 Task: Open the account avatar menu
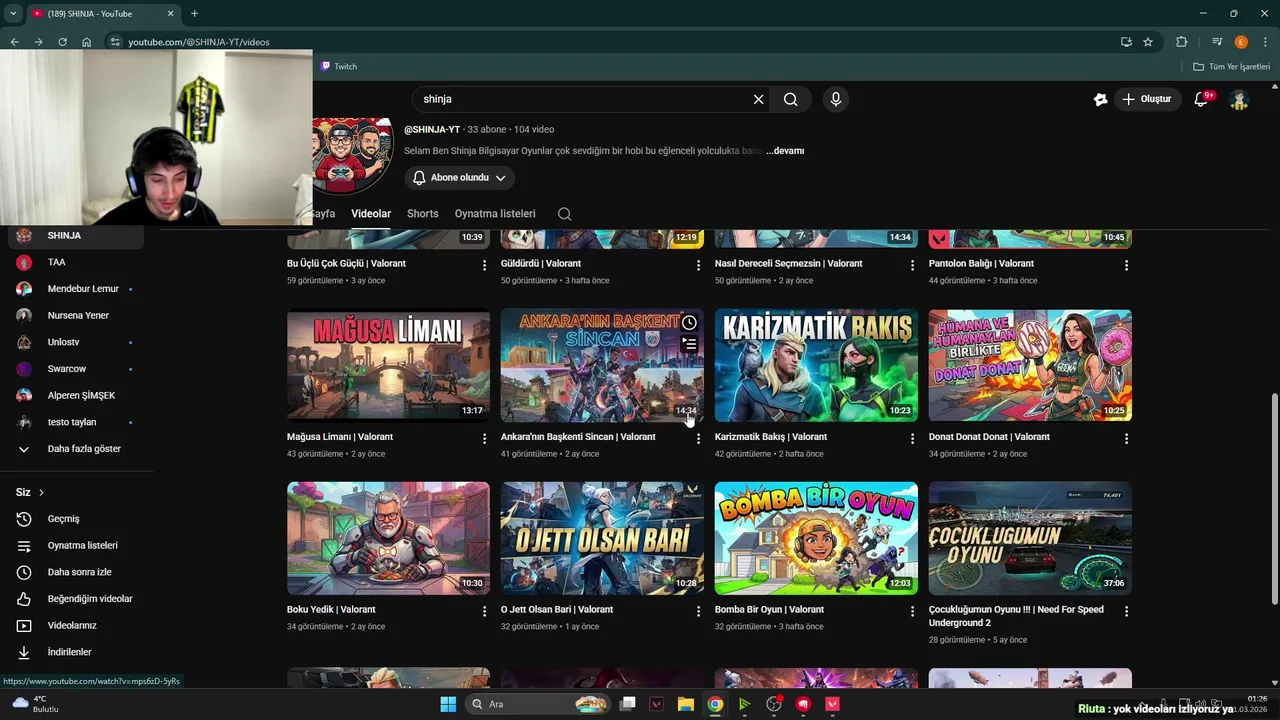[x=1239, y=99]
